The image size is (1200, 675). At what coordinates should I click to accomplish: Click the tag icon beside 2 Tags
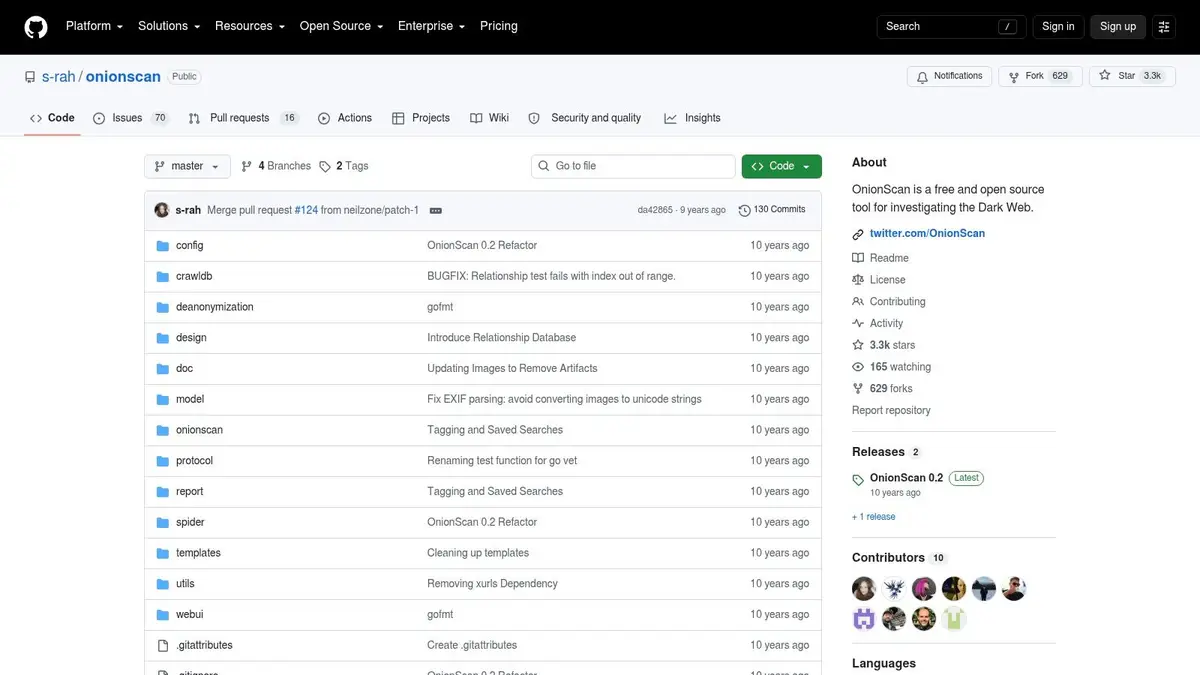pyautogui.click(x=325, y=166)
